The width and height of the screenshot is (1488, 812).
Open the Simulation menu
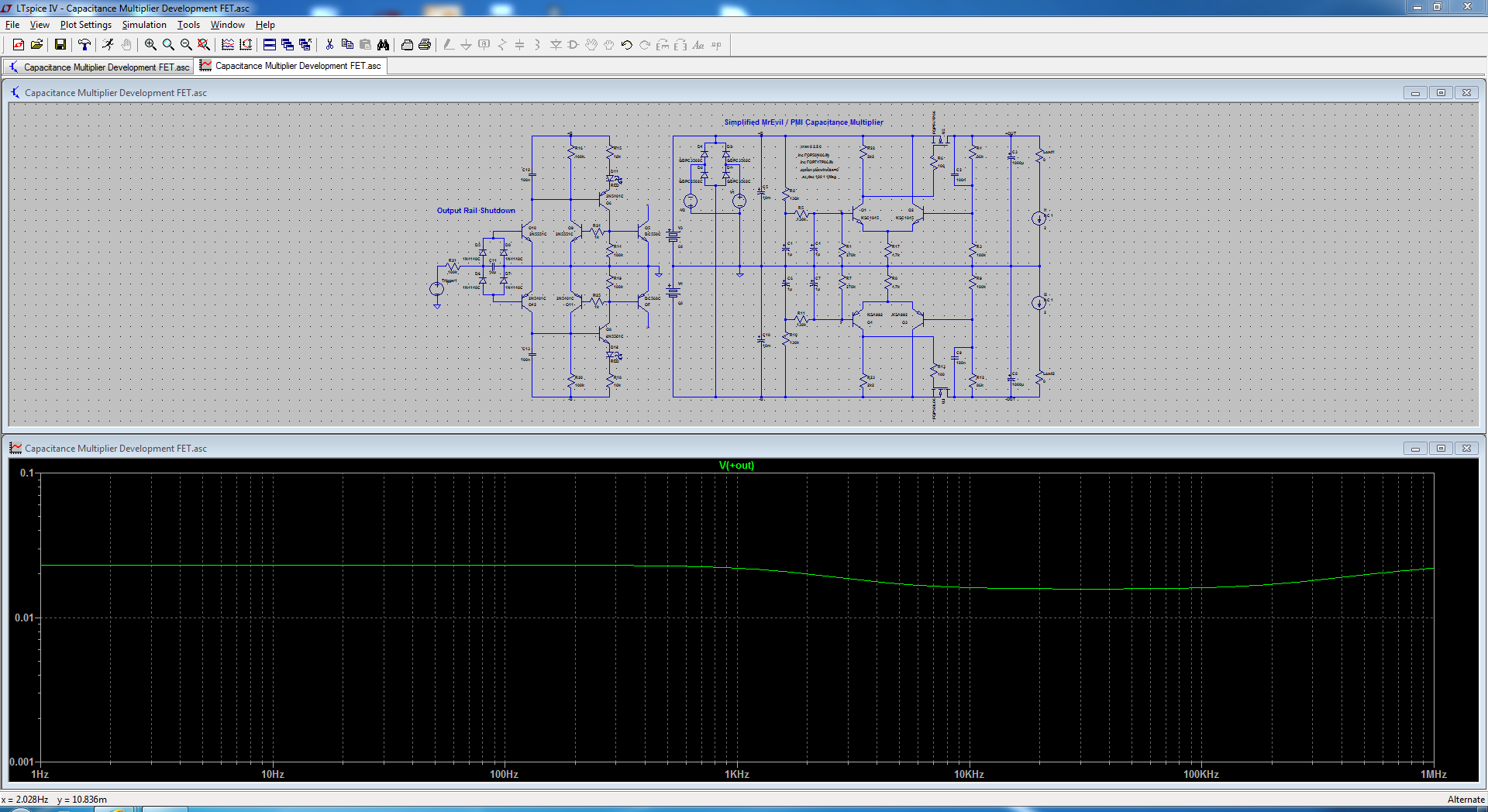pos(144,25)
